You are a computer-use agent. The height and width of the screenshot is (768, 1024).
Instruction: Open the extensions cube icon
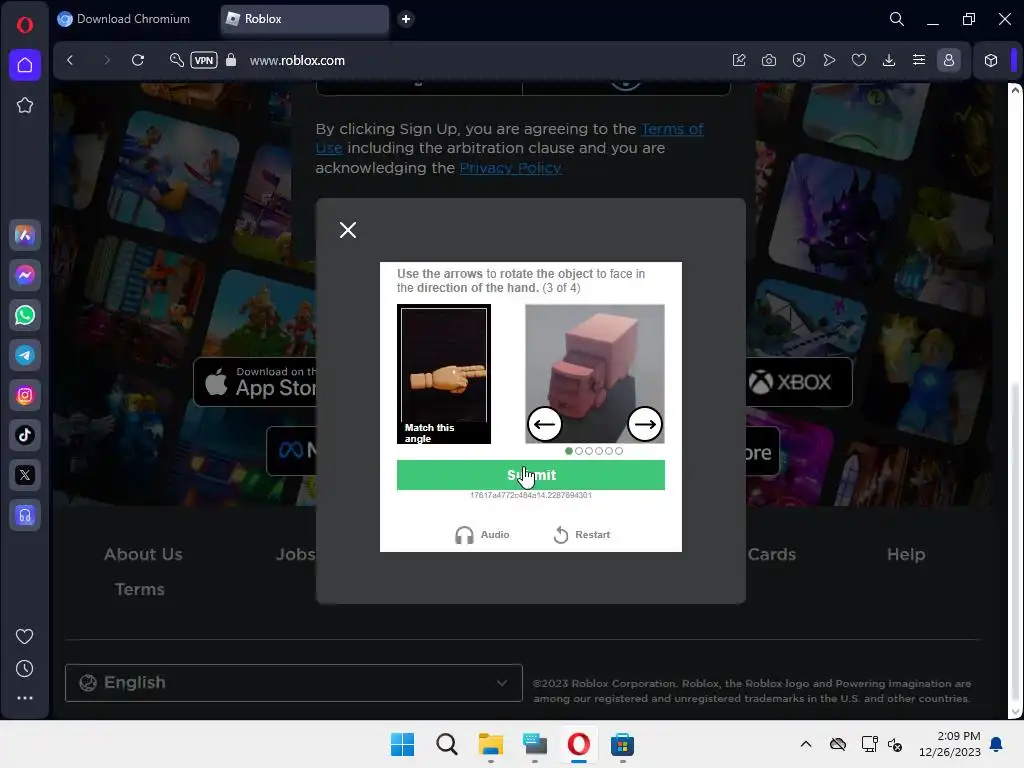pos(991,60)
